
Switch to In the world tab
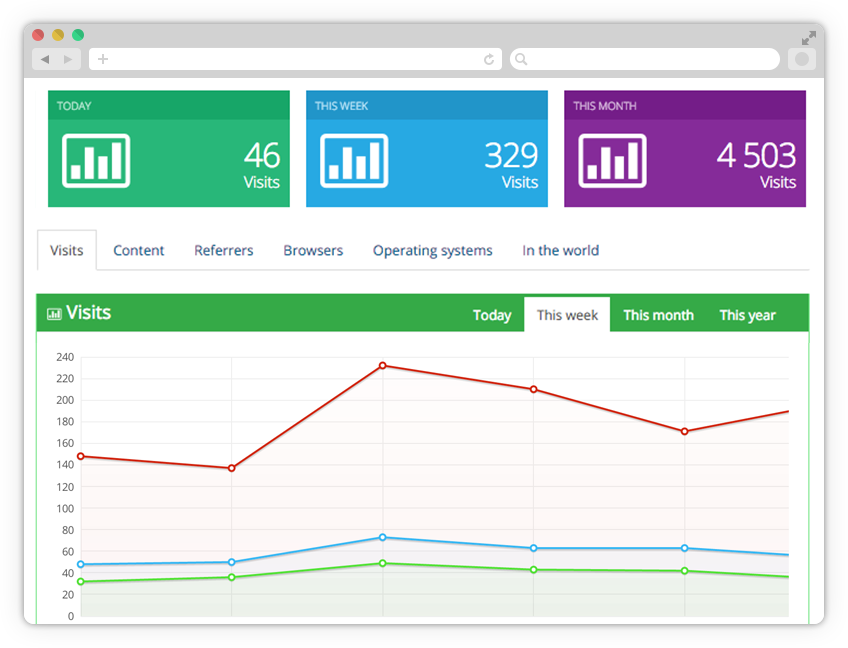pos(560,250)
